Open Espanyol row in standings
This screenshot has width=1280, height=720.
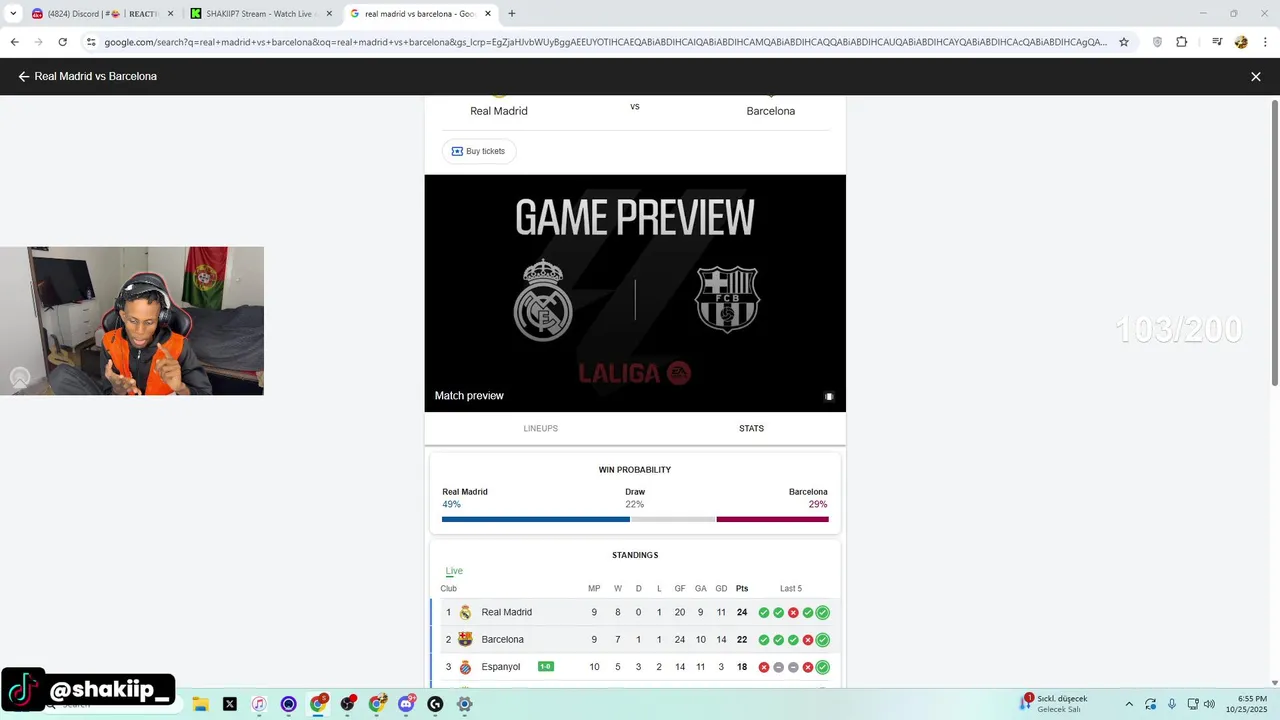(635, 667)
